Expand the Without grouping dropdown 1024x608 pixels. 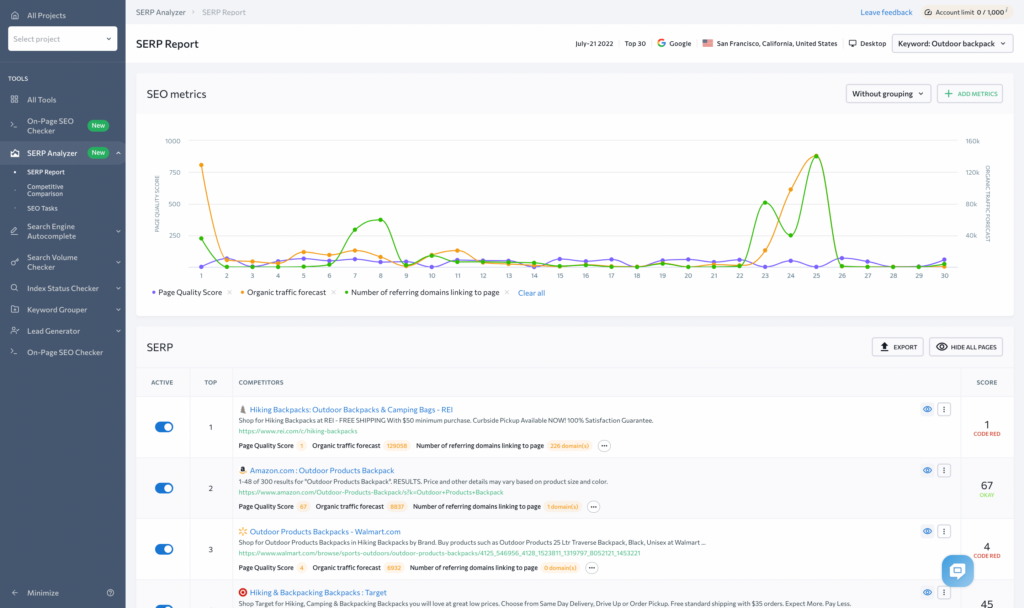[888, 93]
